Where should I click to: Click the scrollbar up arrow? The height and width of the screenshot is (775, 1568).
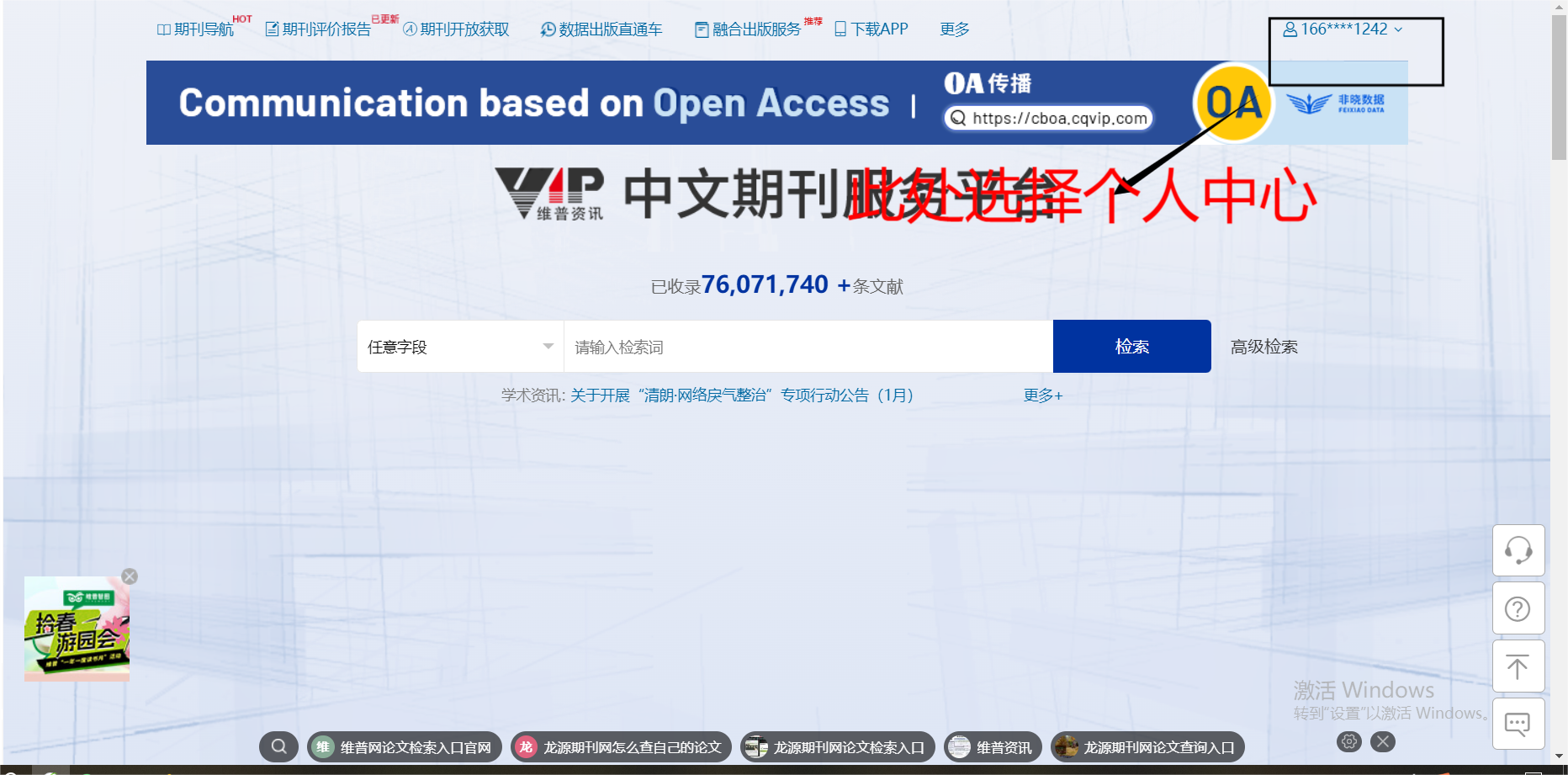(1559, 6)
